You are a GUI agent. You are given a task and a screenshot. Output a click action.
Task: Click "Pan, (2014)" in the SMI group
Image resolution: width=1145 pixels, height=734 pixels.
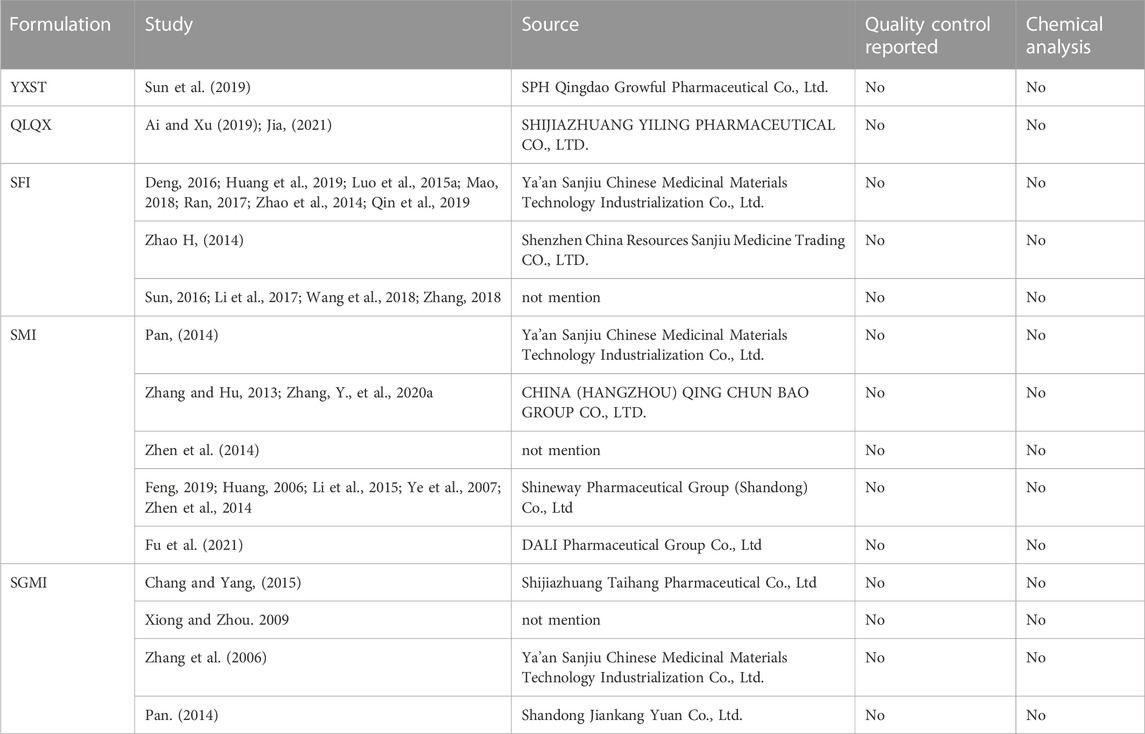coord(181,335)
